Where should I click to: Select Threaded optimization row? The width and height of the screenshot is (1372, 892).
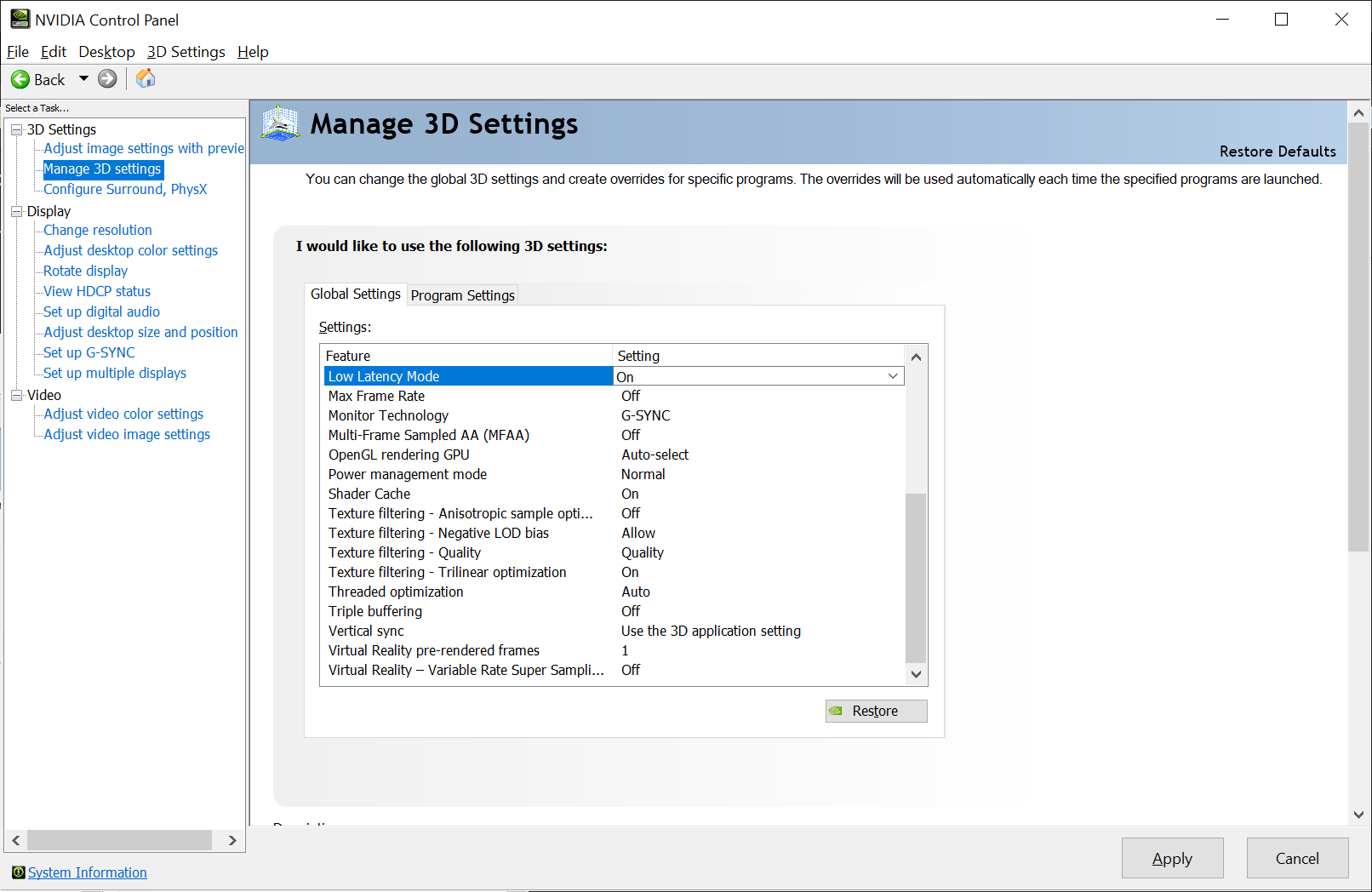614,592
